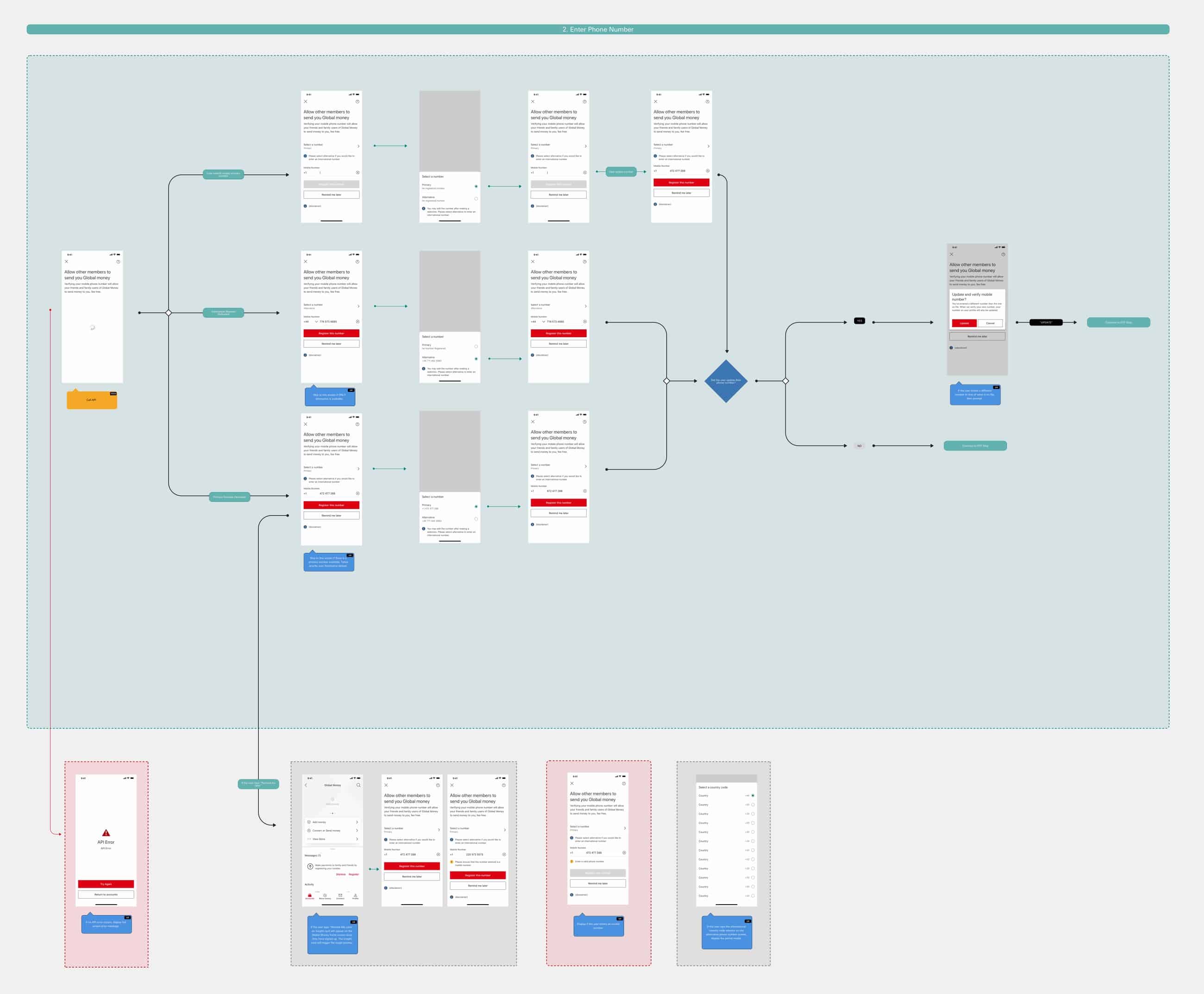The width and height of the screenshot is (1204, 994).
Task: Click the close X on the greyed update-dialog screen
Action: pos(952,254)
